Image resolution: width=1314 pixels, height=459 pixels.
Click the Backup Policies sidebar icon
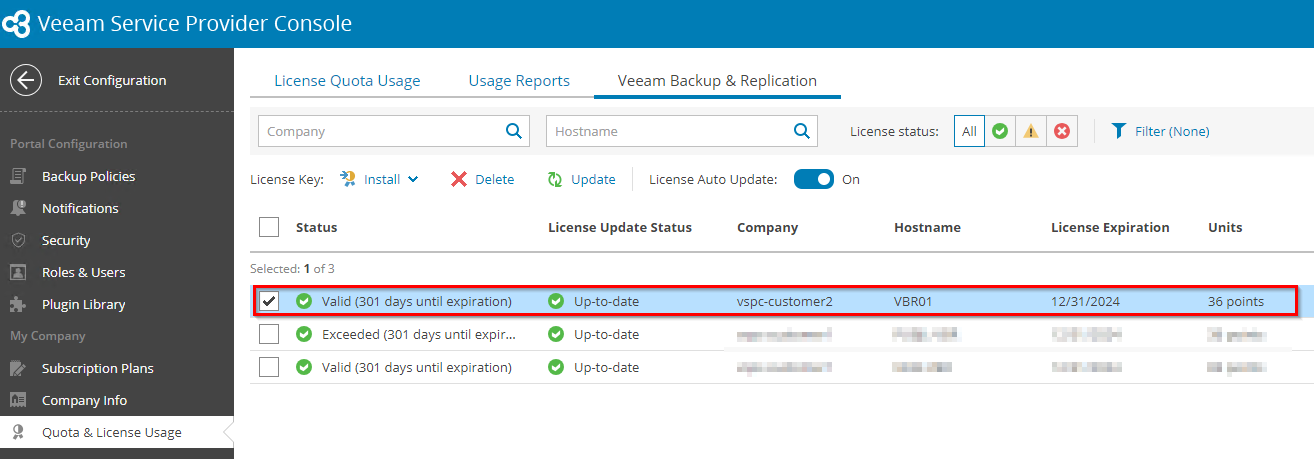(x=17, y=176)
